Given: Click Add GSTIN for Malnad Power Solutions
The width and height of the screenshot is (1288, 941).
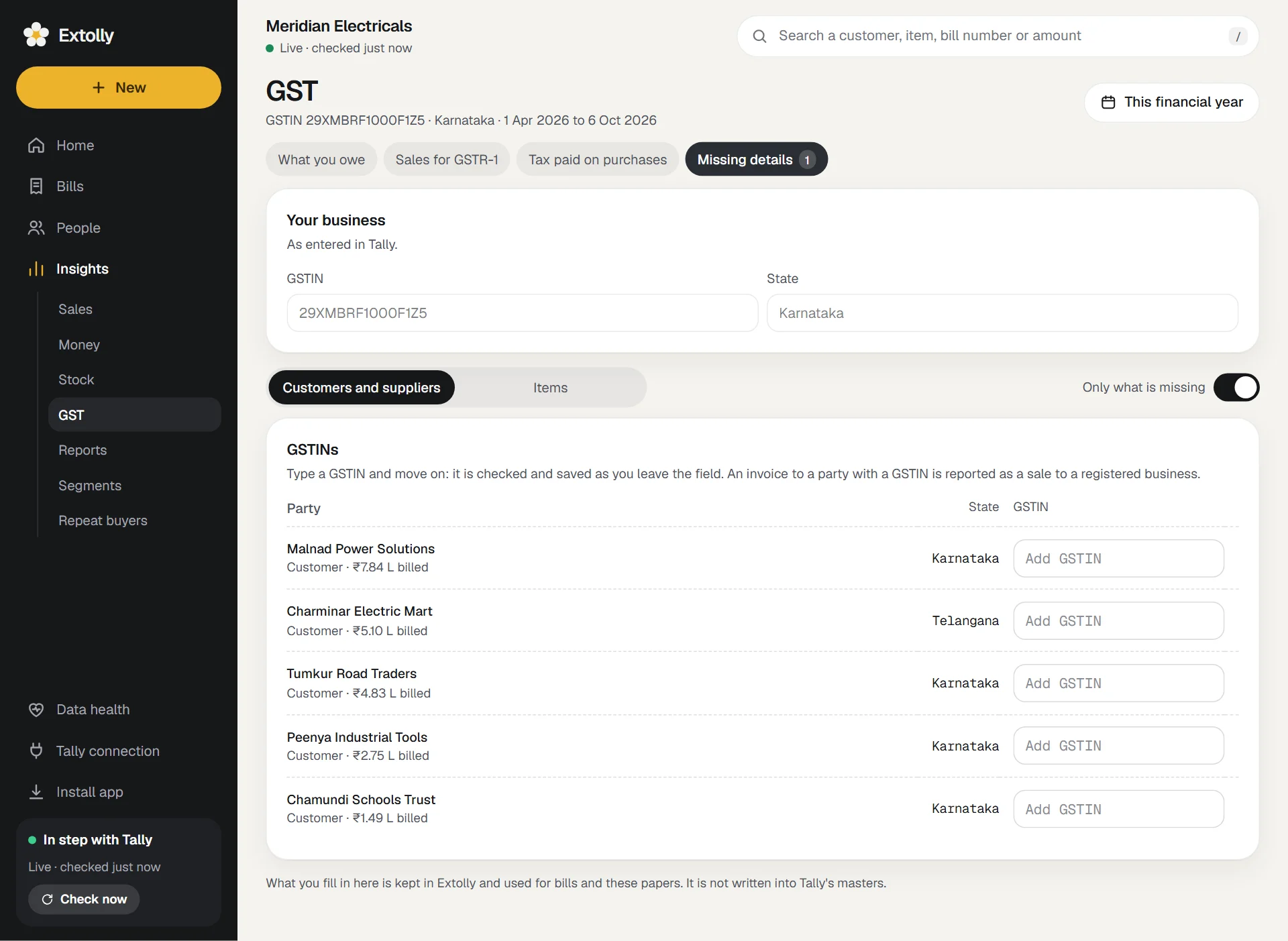Looking at the screenshot, I should [1118, 559].
